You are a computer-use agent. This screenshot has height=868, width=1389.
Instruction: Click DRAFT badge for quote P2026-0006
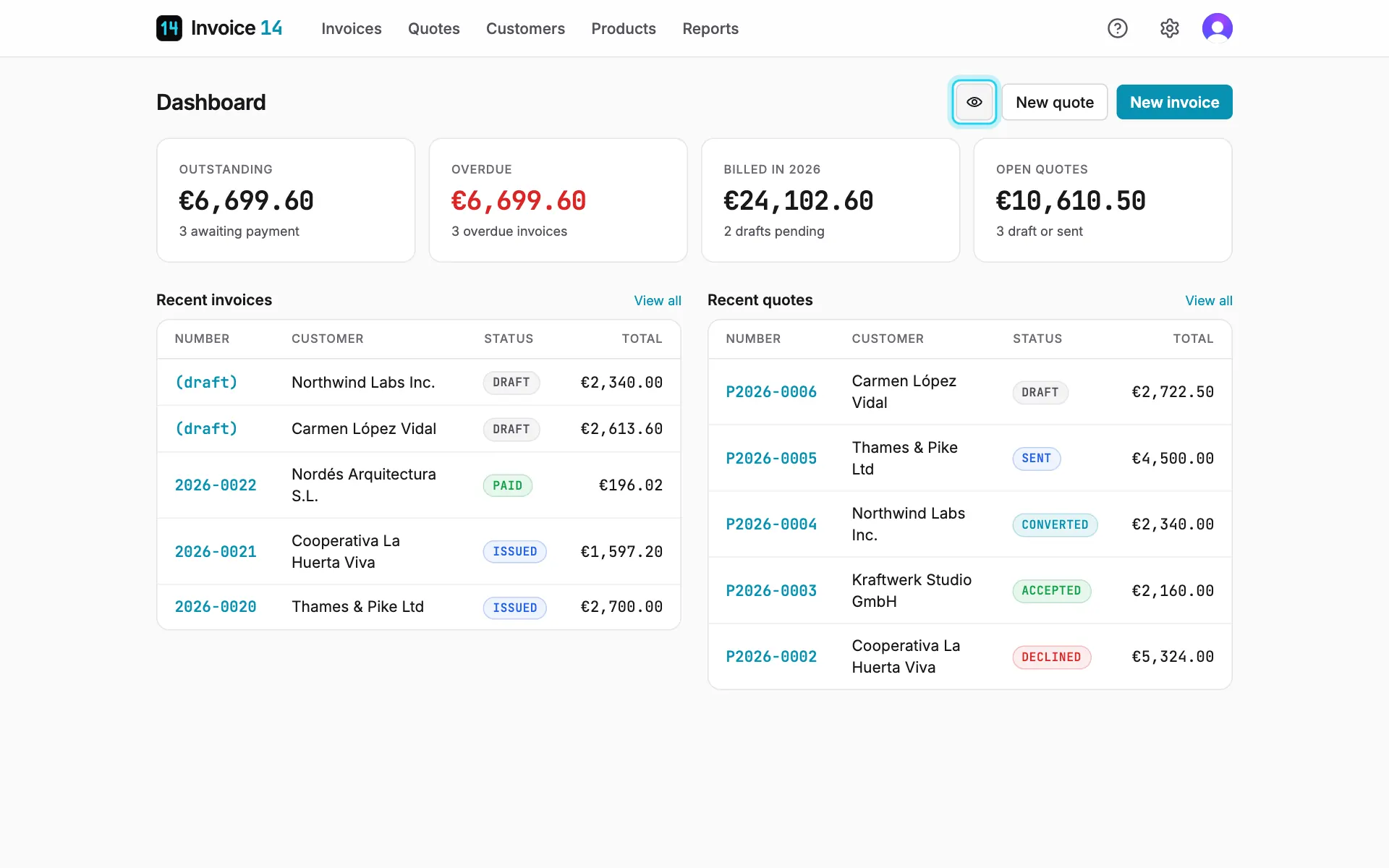[1040, 392]
